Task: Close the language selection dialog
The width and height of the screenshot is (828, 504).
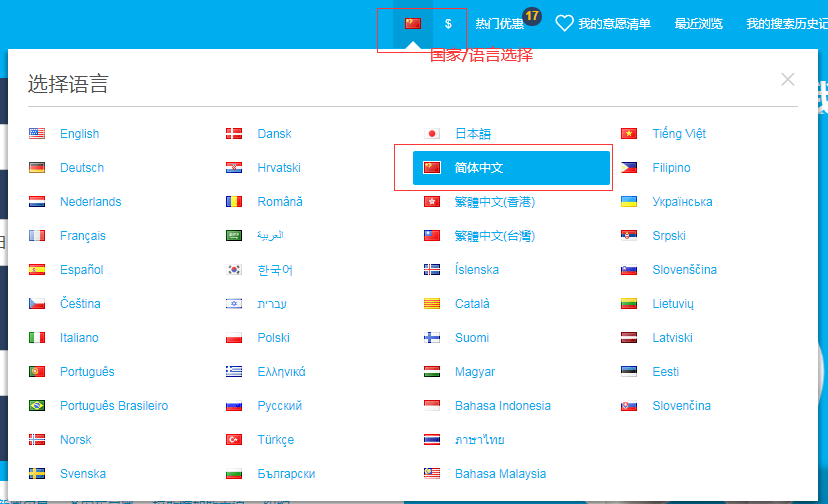Action: [x=788, y=80]
